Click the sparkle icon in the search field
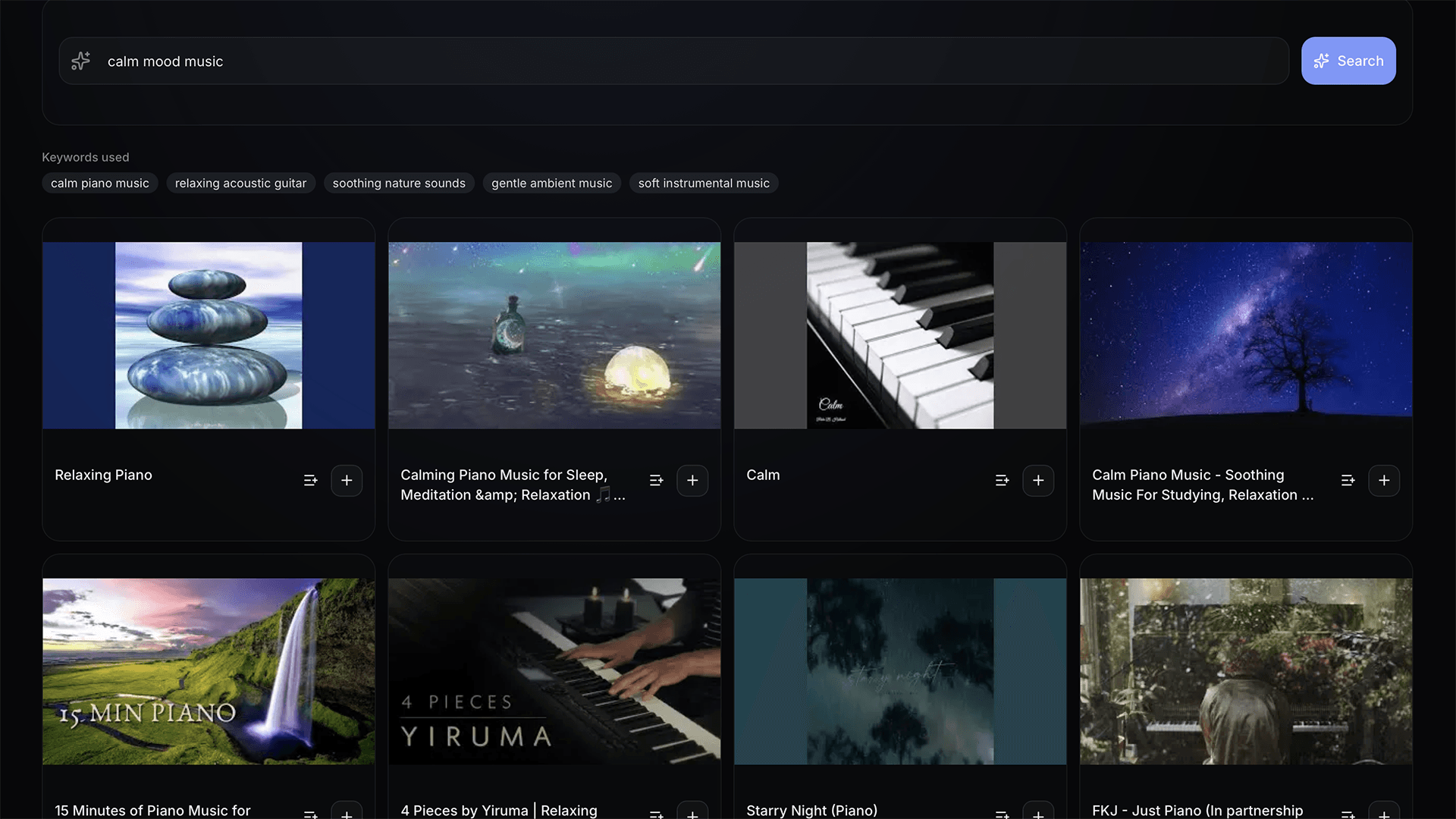This screenshot has width=1456, height=819. (x=81, y=61)
